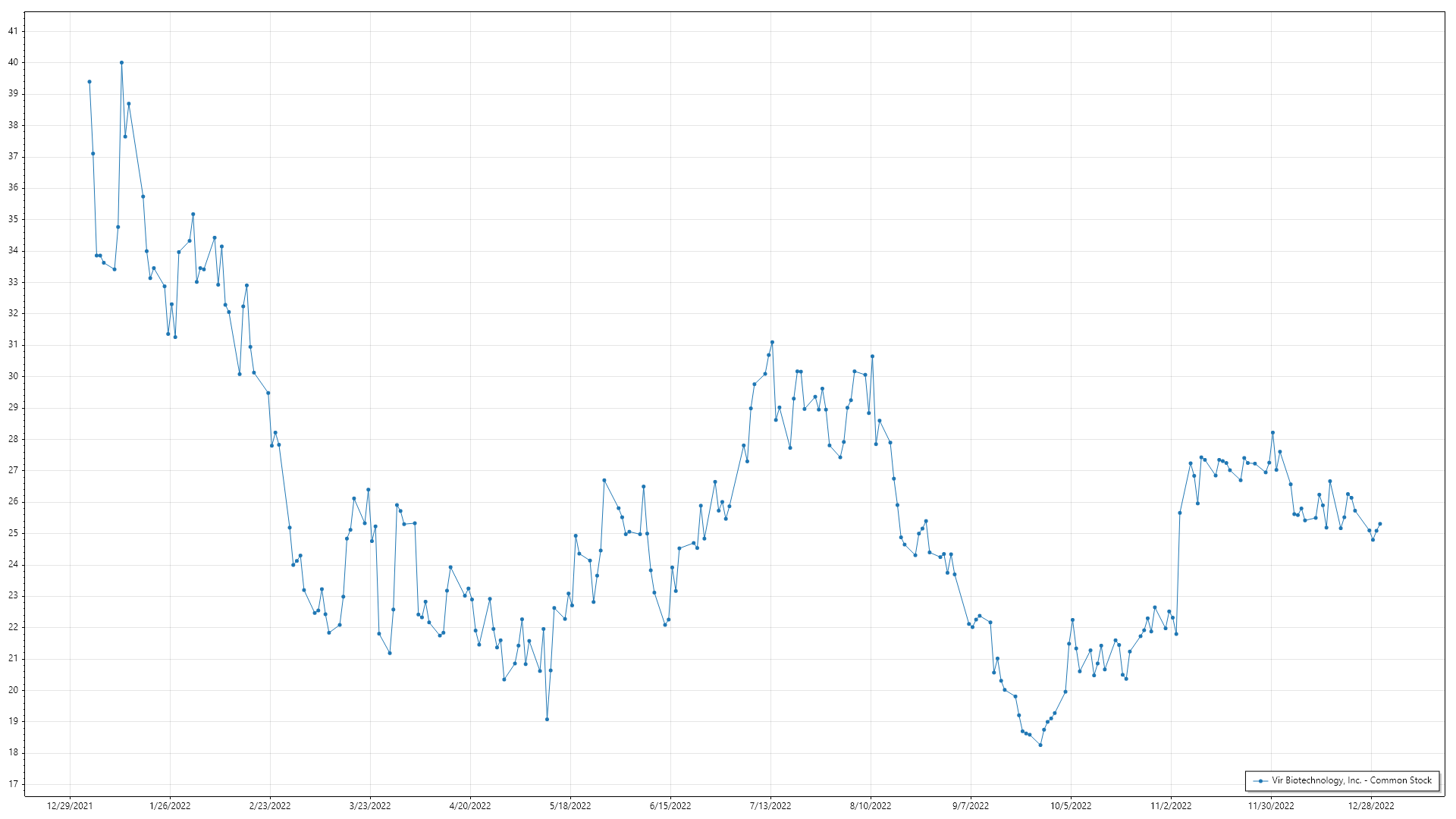1456x819 pixels.
Task: Select the 10/5/2022 x-axis date label
Action: click(x=1071, y=806)
